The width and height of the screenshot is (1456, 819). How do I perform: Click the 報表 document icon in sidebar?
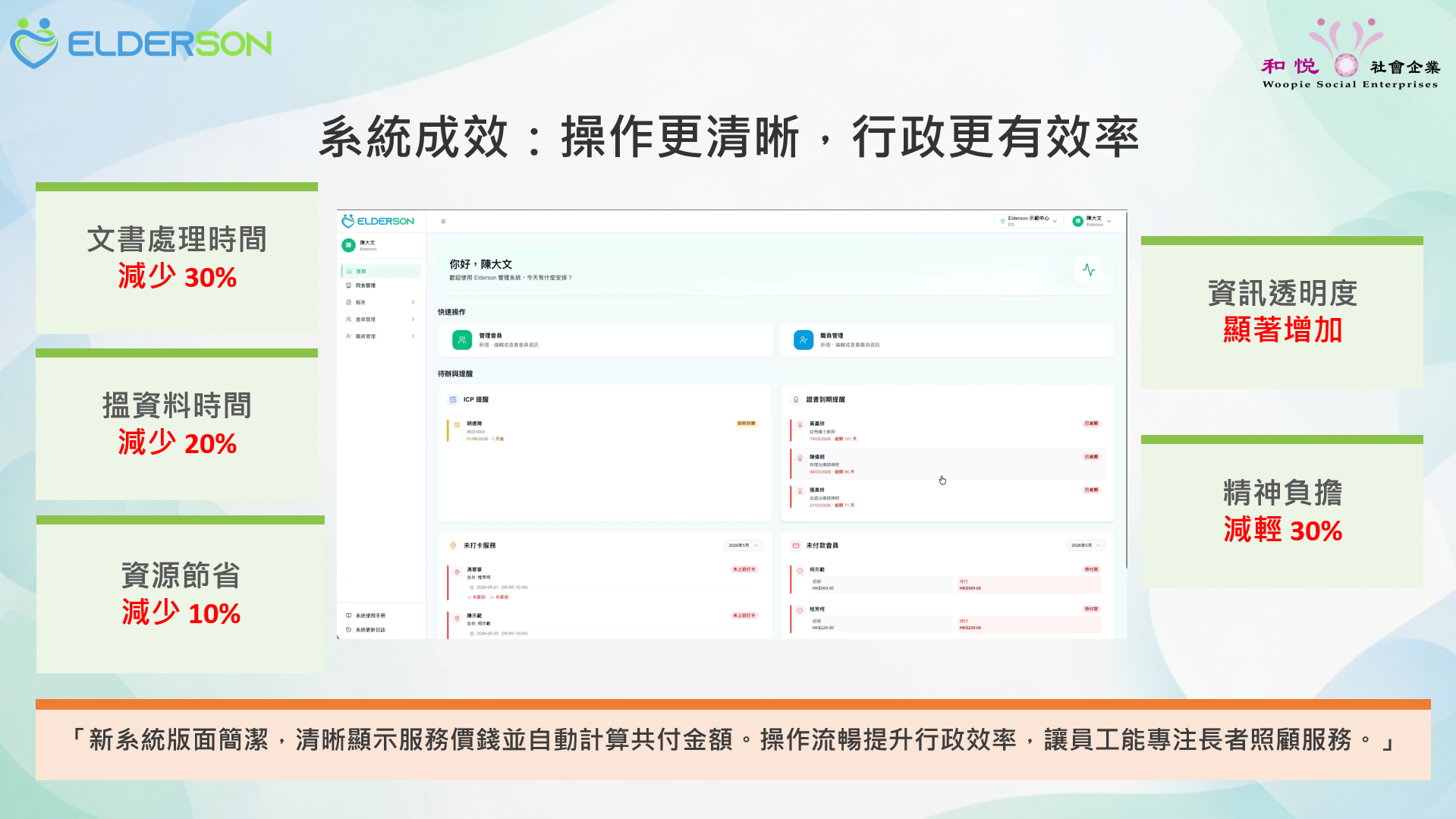click(349, 302)
